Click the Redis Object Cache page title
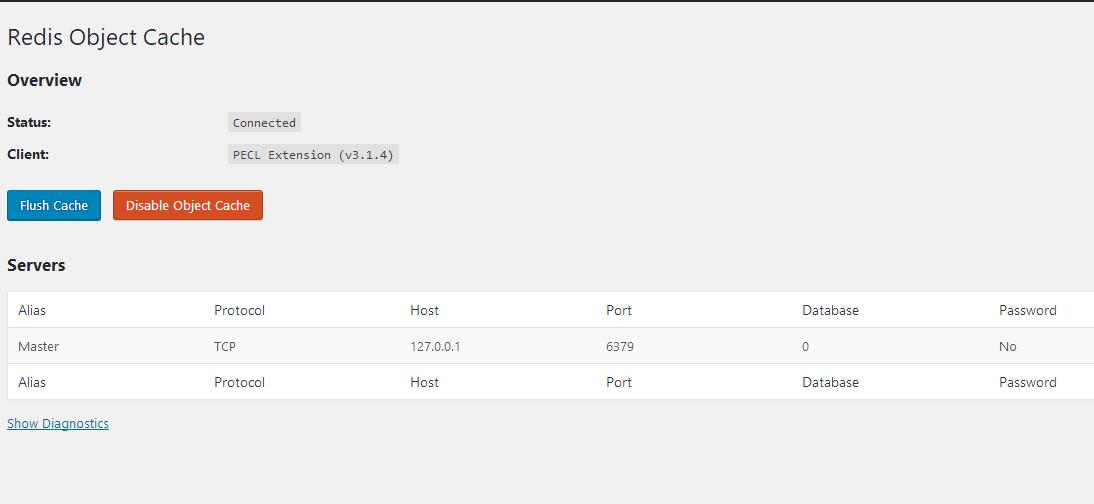Image resolution: width=1094 pixels, height=504 pixels. point(106,37)
